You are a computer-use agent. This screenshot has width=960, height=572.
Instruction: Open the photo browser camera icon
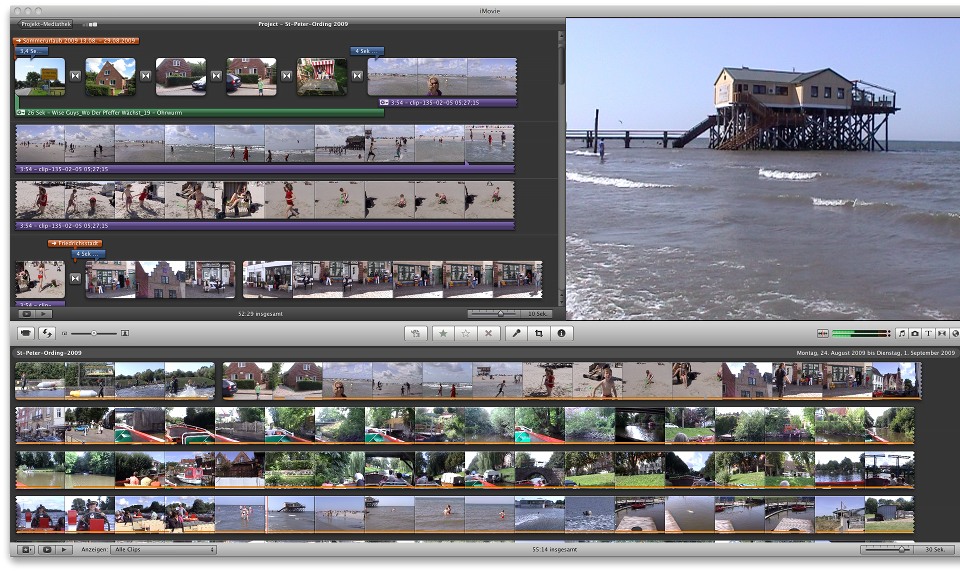point(915,333)
